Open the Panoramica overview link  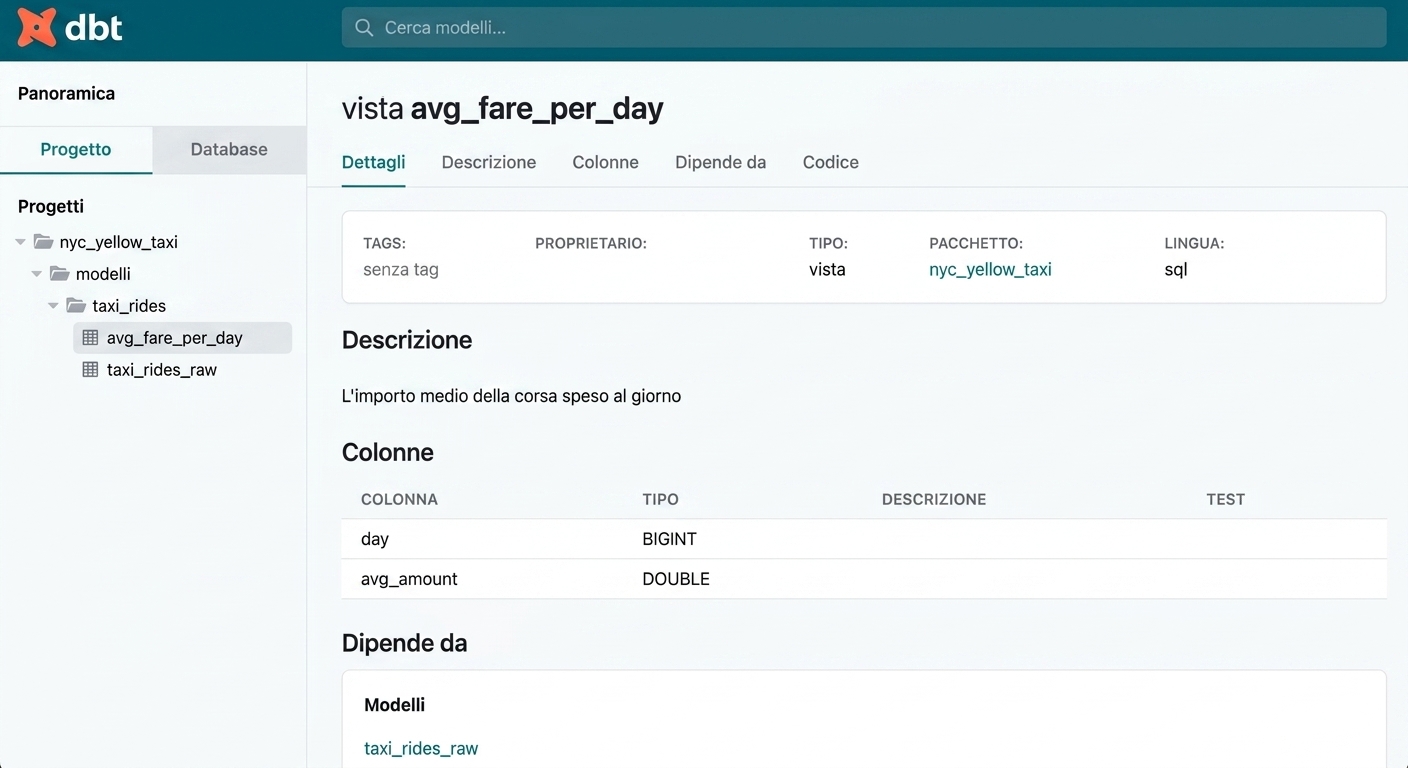[x=66, y=93]
